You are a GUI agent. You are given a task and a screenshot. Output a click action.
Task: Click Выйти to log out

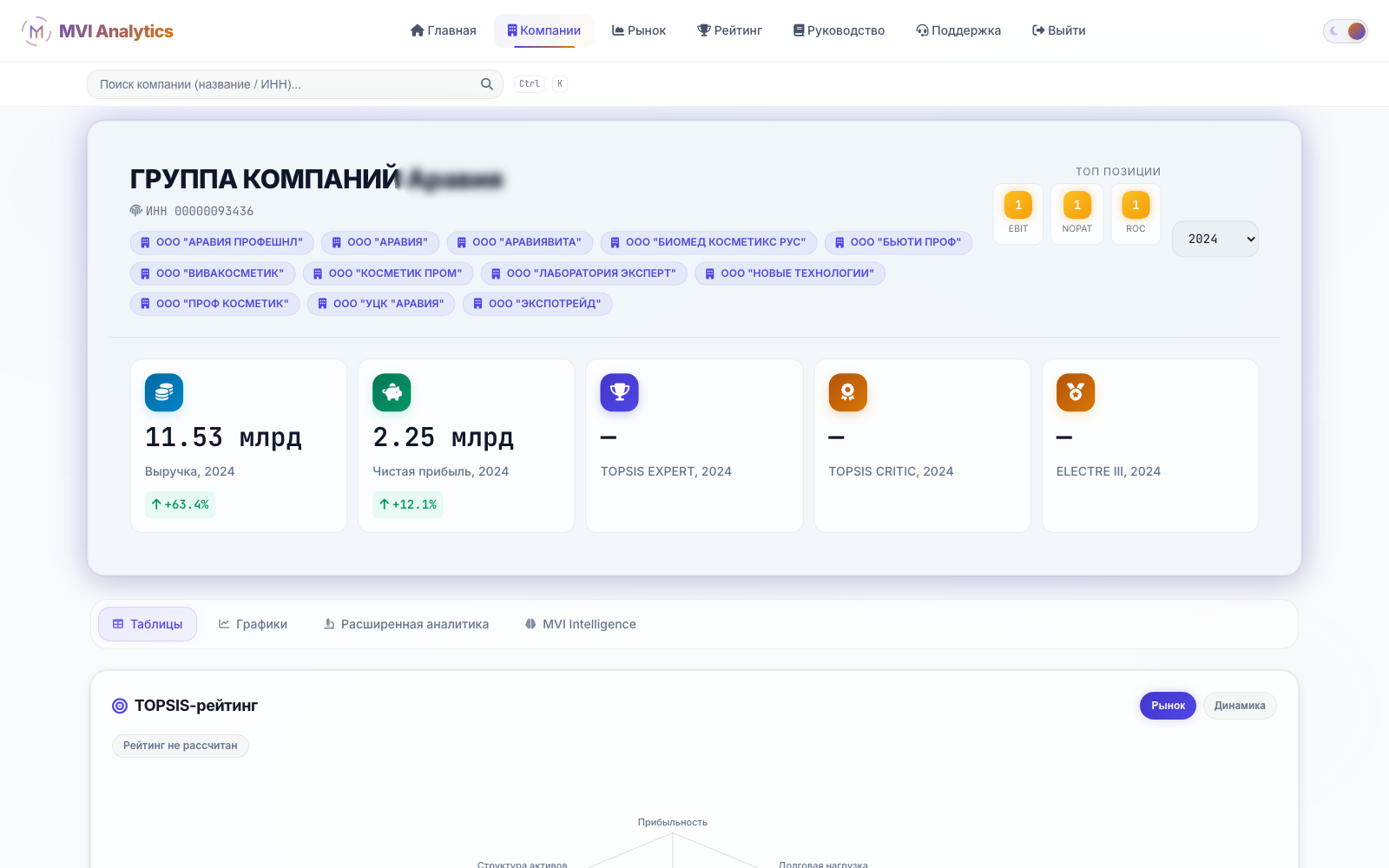[x=1059, y=30]
